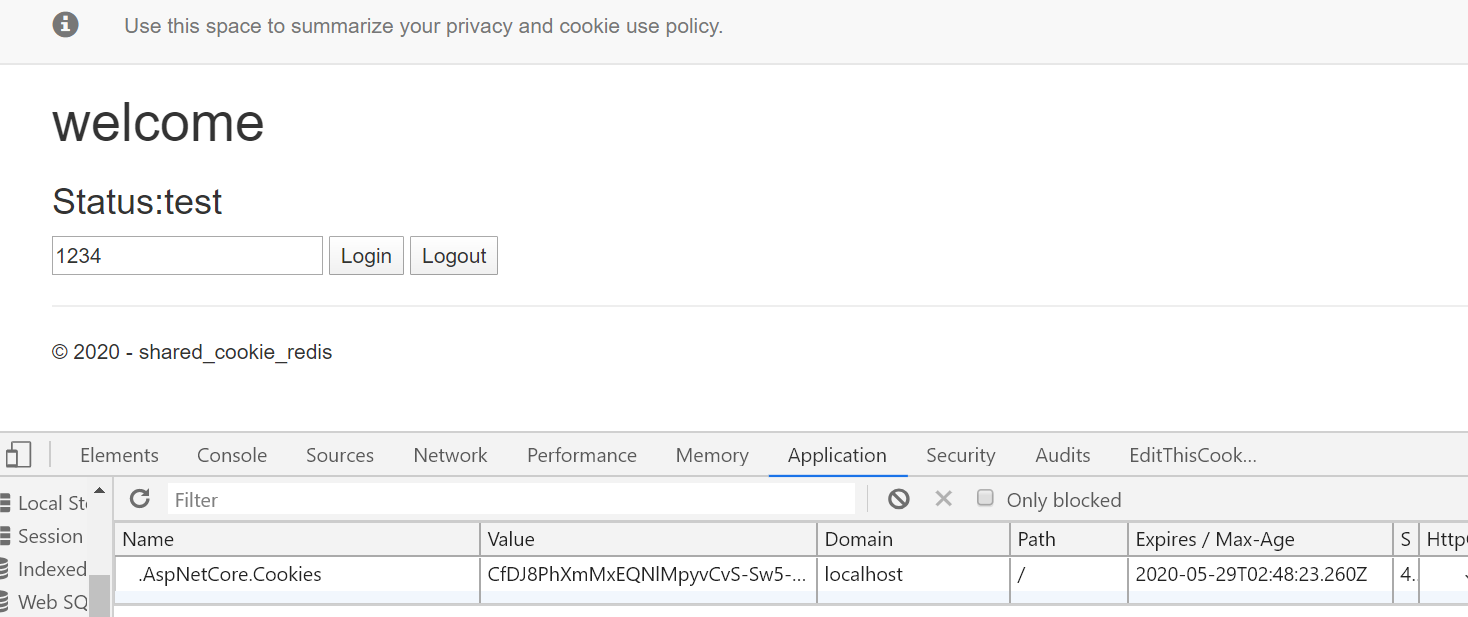
Task: Open the EditThisCookie DevTools tab
Action: pyautogui.click(x=1193, y=455)
